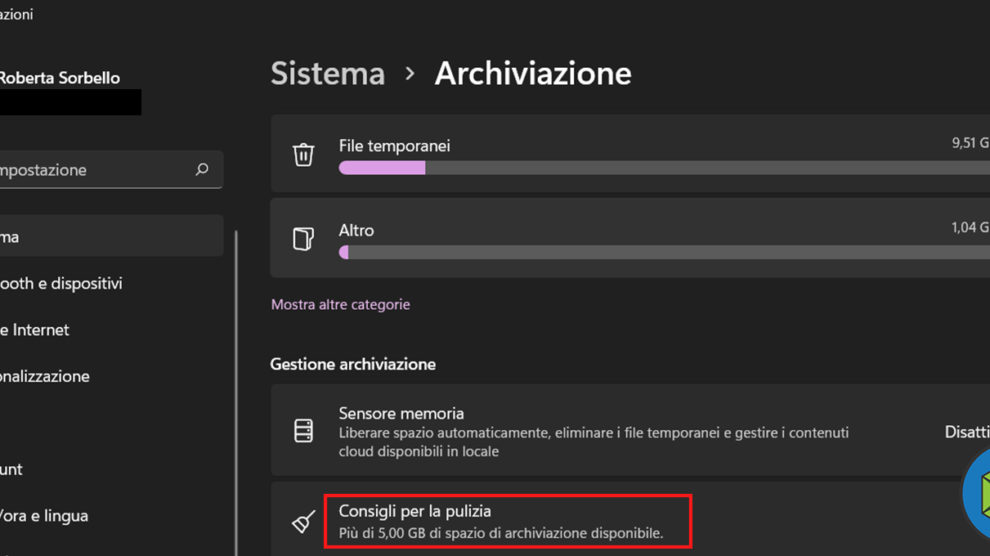Image resolution: width=990 pixels, height=556 pixels.
Task: Click the magnifier icon in the search box
Action: pyautogui.click(x=202, y=170)
